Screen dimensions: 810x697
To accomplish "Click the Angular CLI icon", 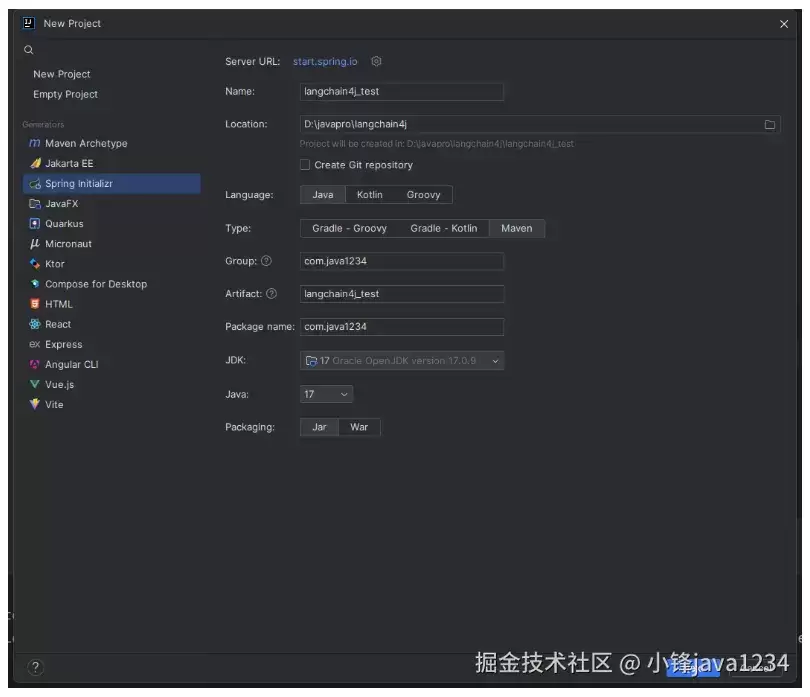I will click(35, 364).
